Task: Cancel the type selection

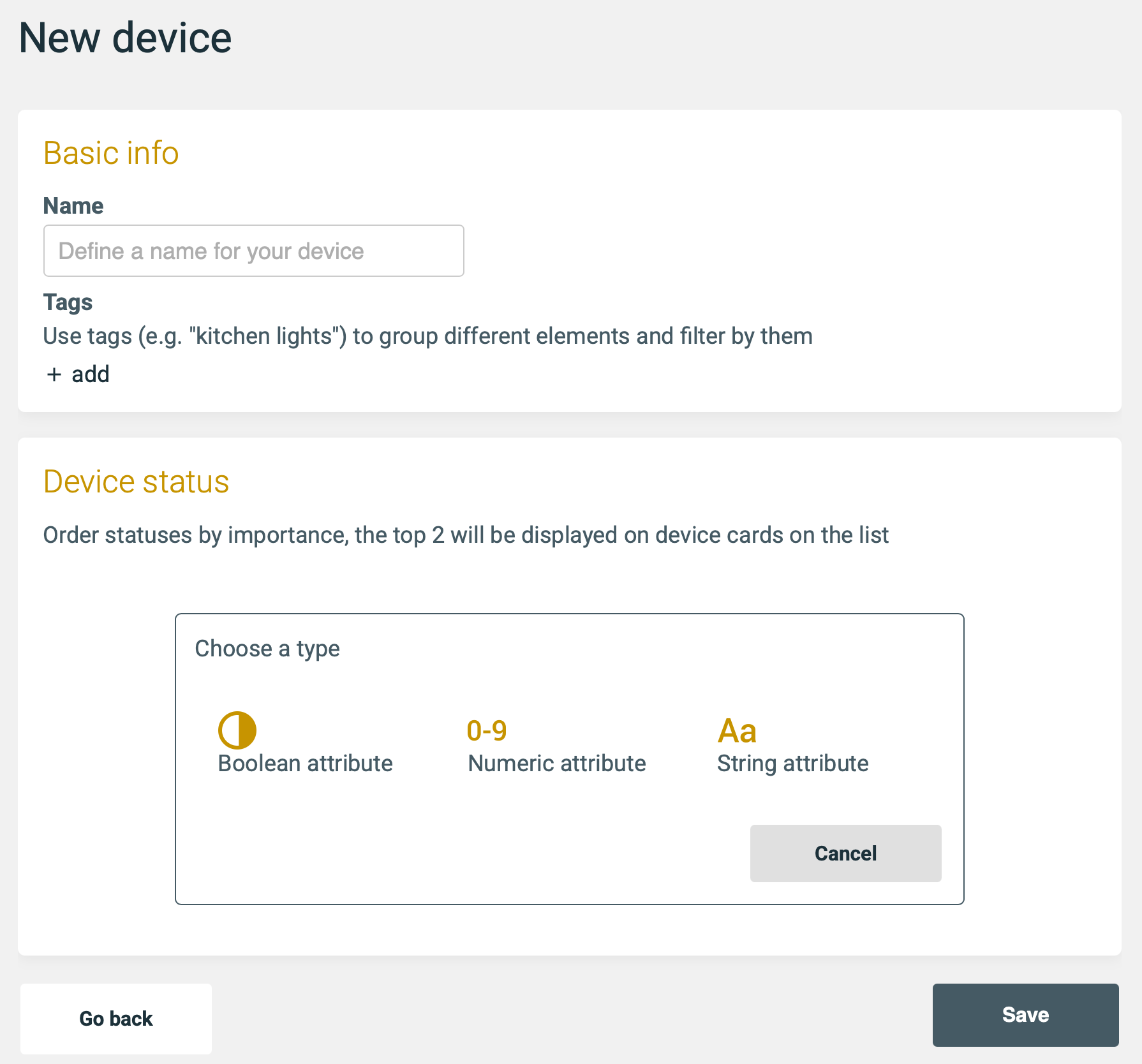Action: point(846,853)
